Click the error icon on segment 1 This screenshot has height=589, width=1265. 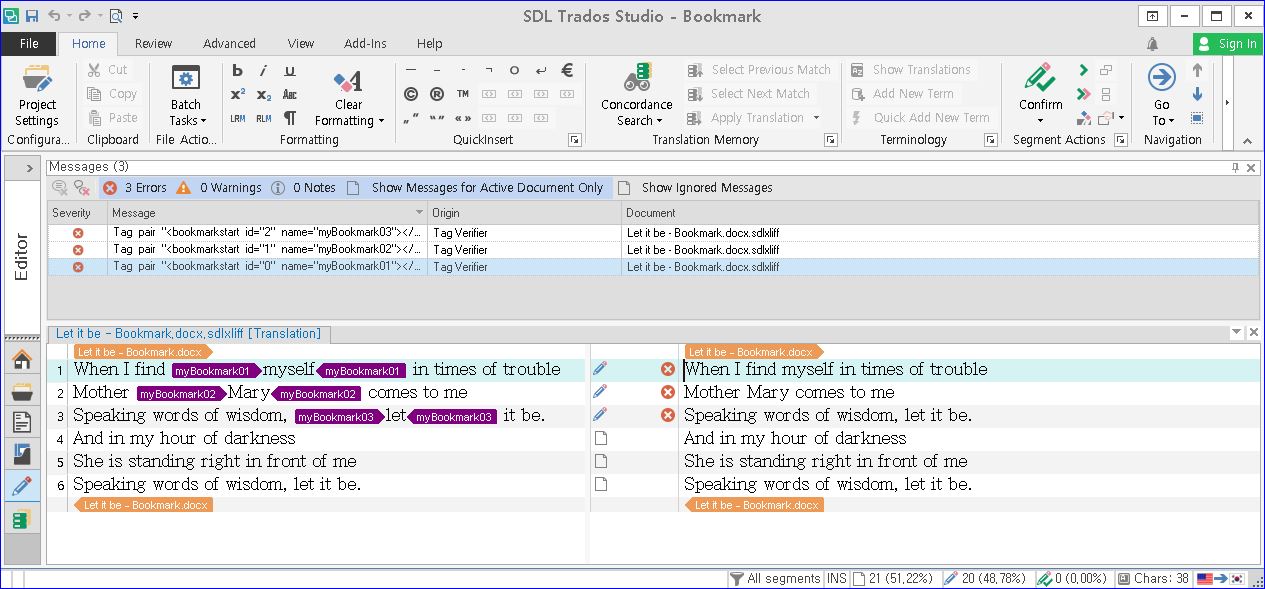click(668, 369)
